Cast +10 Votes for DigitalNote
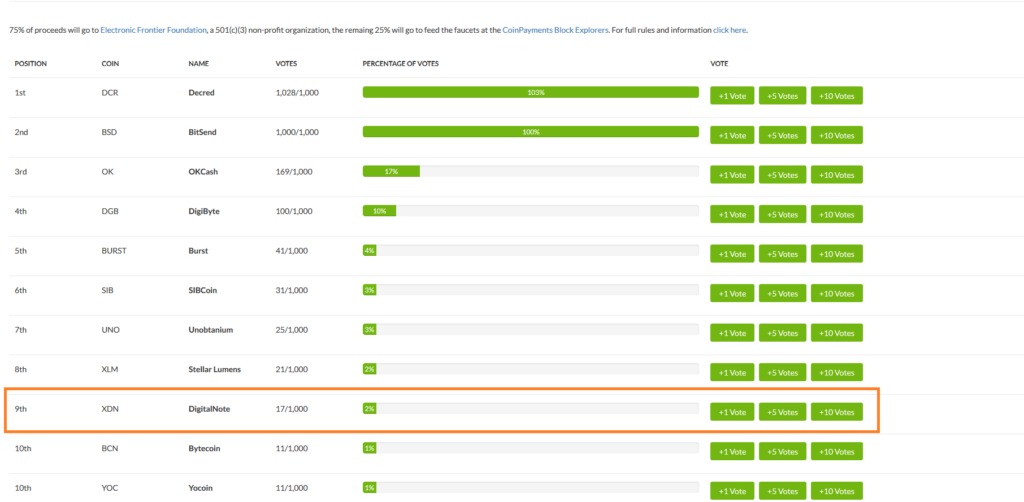The height and width of the screenshot is (502, 1024). [x=837, y=412]
